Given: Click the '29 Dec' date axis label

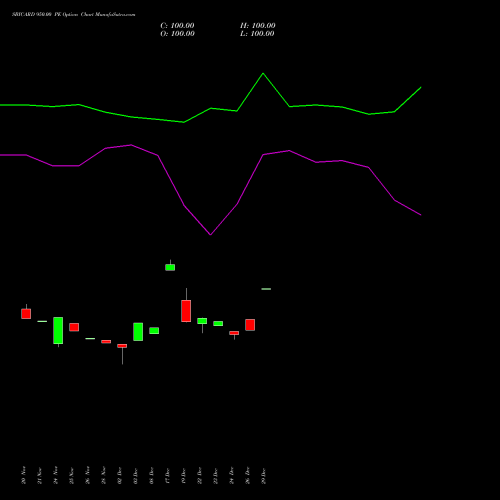Looking at the screenshot, I should [x=264, y=475].
